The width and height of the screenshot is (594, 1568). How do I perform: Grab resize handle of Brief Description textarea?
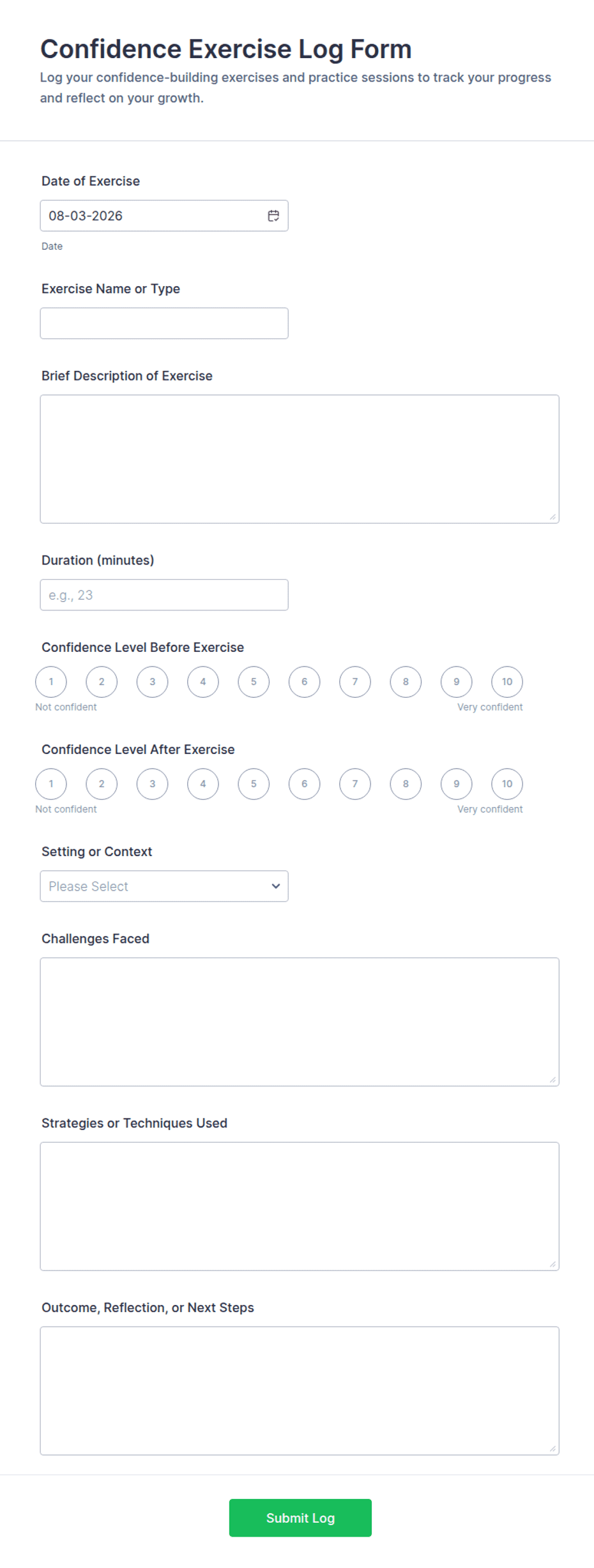pyautogui.click(x=552, y=516)
